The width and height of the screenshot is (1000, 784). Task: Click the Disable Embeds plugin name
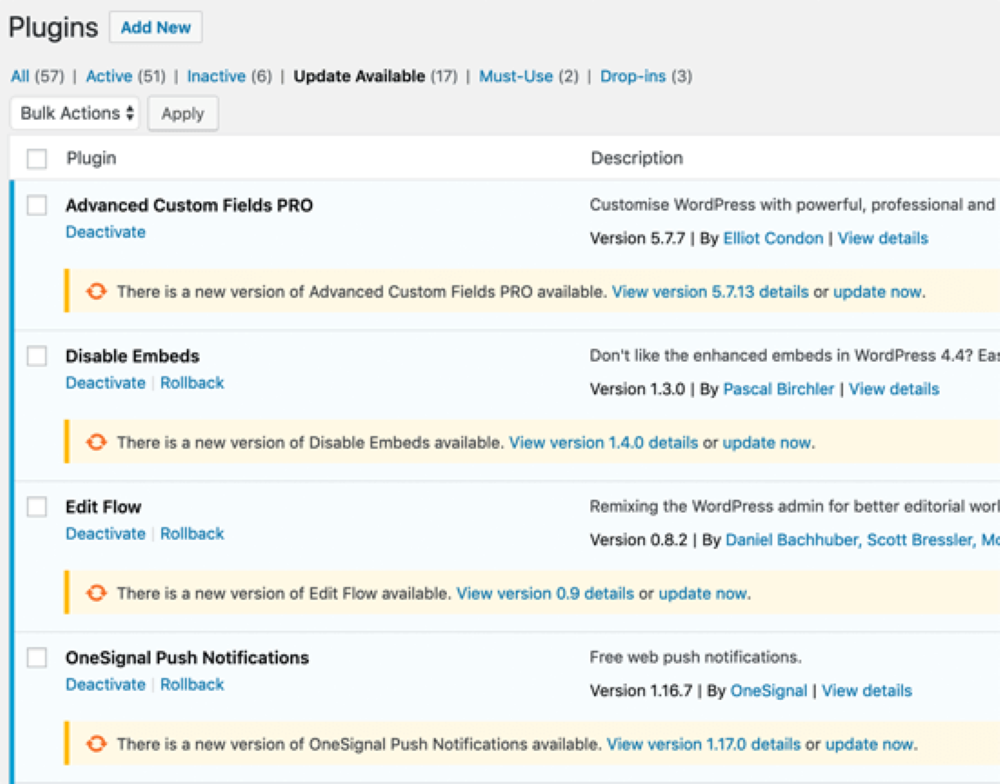pos(133,356)
